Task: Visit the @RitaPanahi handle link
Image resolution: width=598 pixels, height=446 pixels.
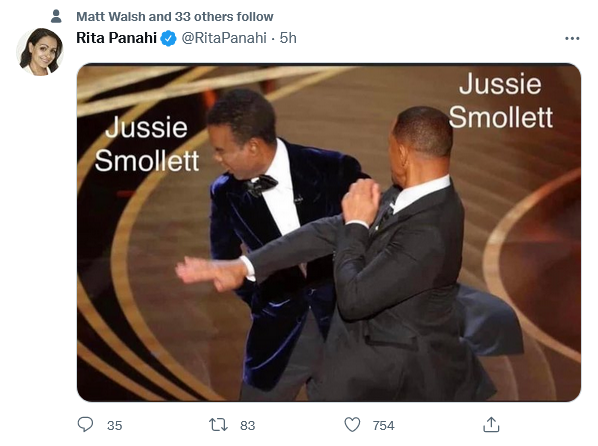Action: click(x=224, y=38)
